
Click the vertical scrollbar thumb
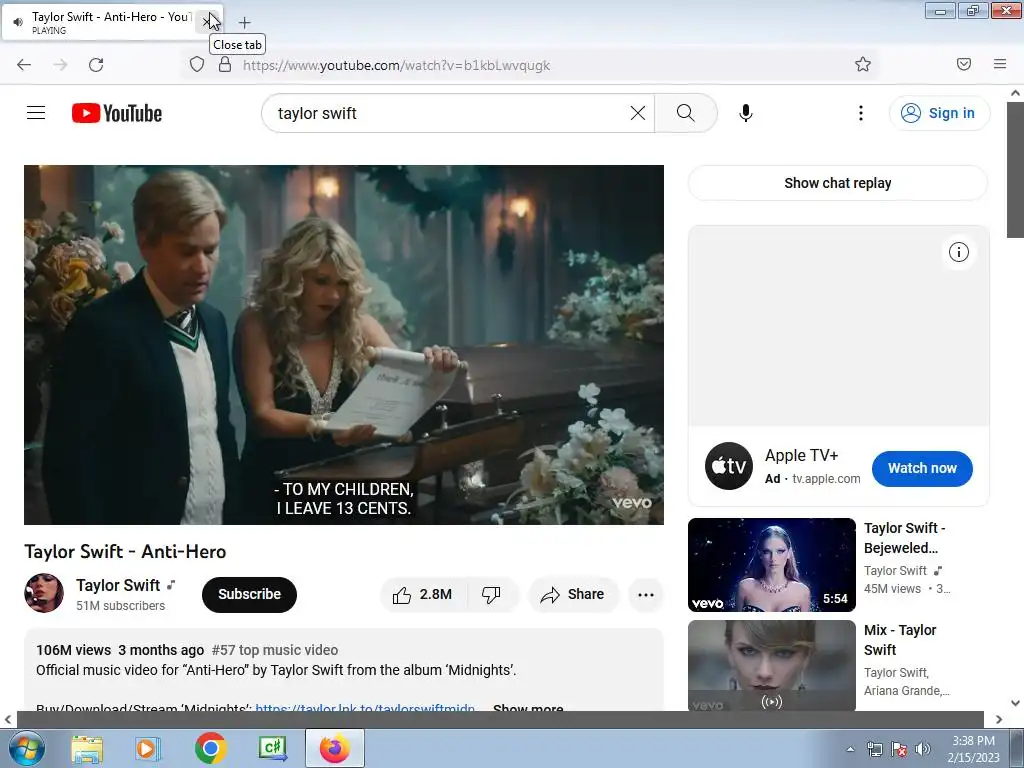[1015, 170]
